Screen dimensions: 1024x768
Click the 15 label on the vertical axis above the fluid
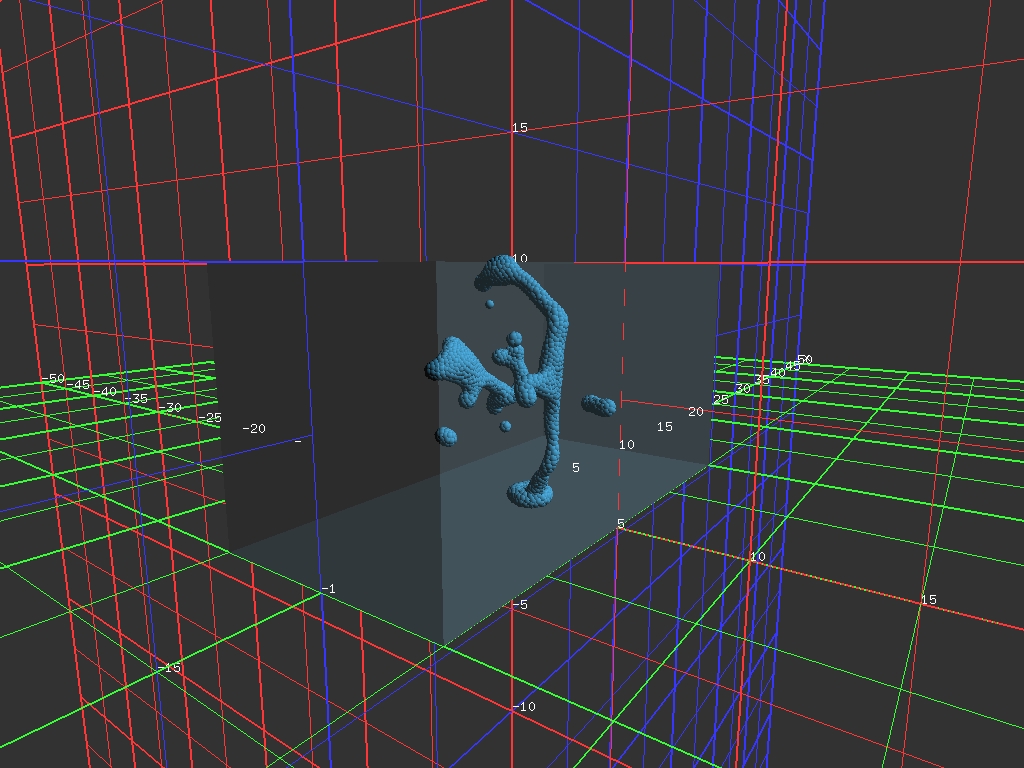click(x=520, y=127)
